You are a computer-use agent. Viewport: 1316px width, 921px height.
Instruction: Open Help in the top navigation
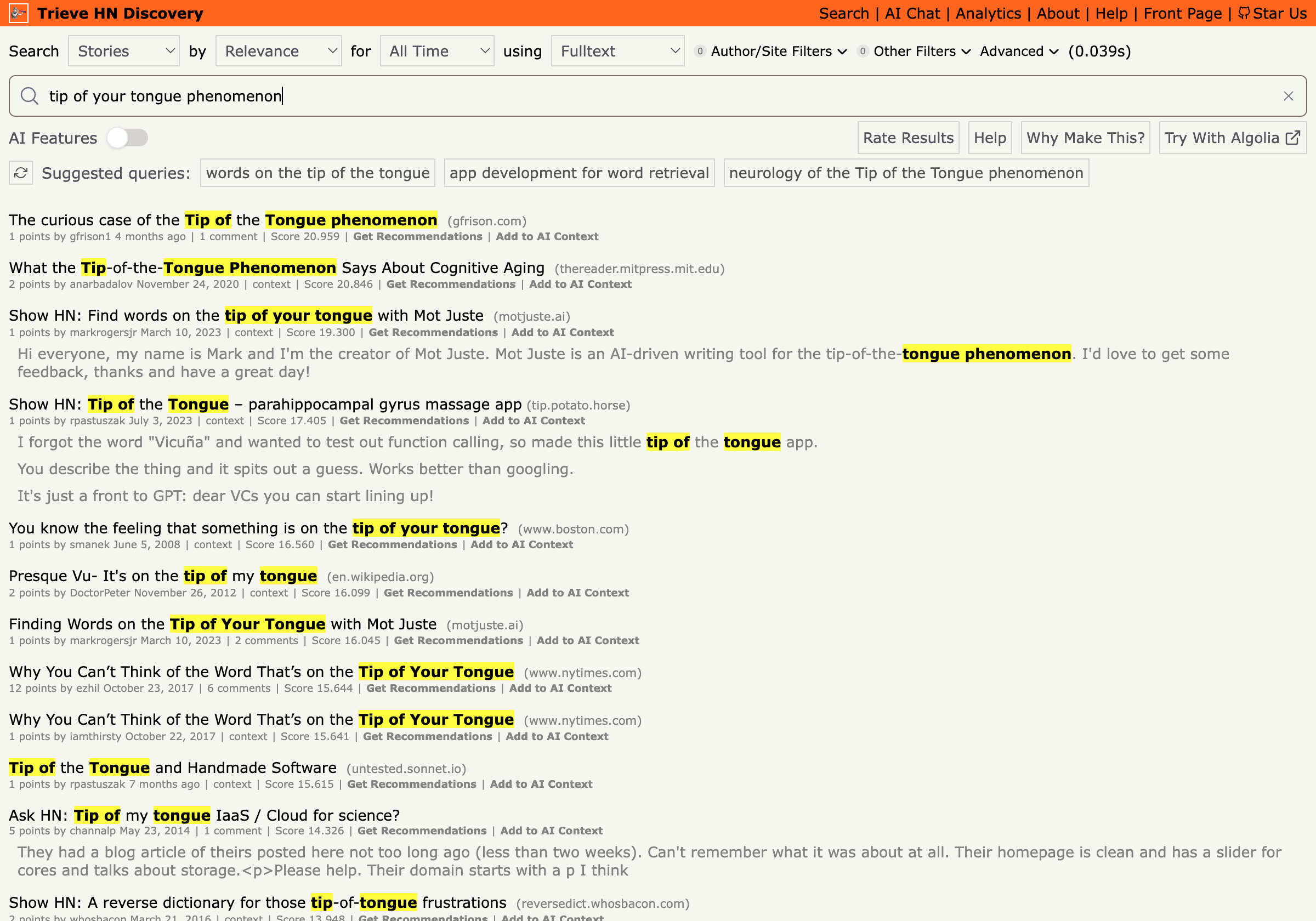(1111, 13)
